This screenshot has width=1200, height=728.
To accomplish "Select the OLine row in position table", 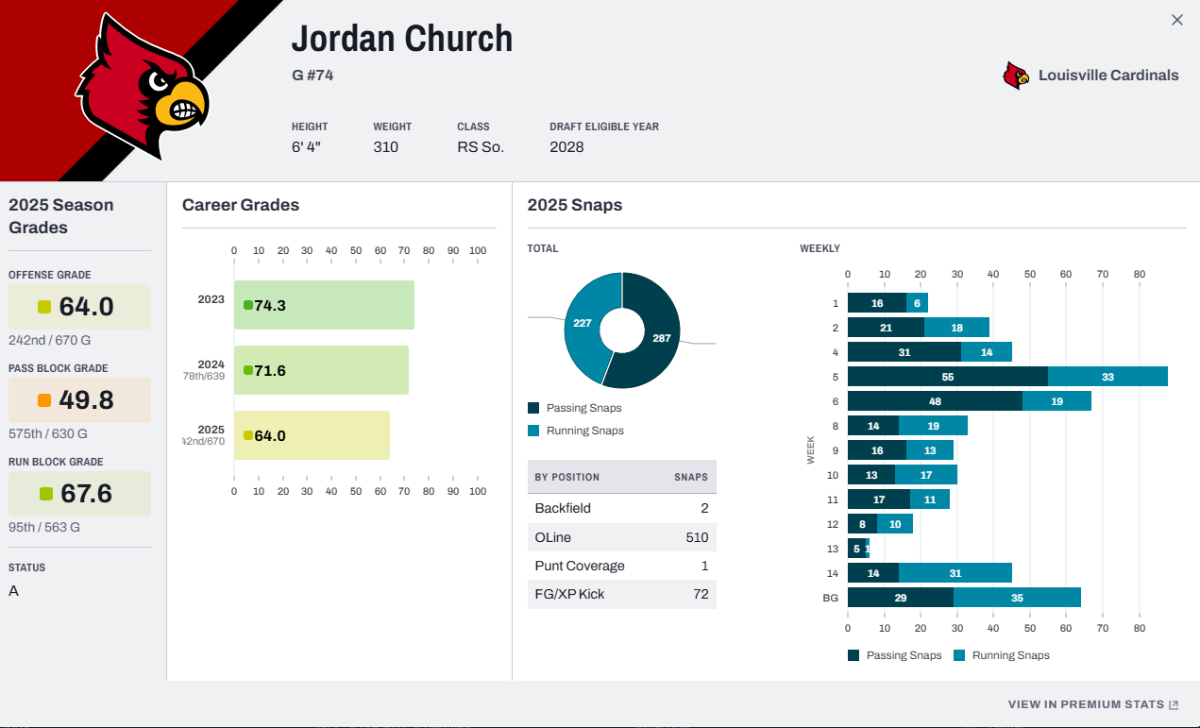I will [x=622, y=537].
